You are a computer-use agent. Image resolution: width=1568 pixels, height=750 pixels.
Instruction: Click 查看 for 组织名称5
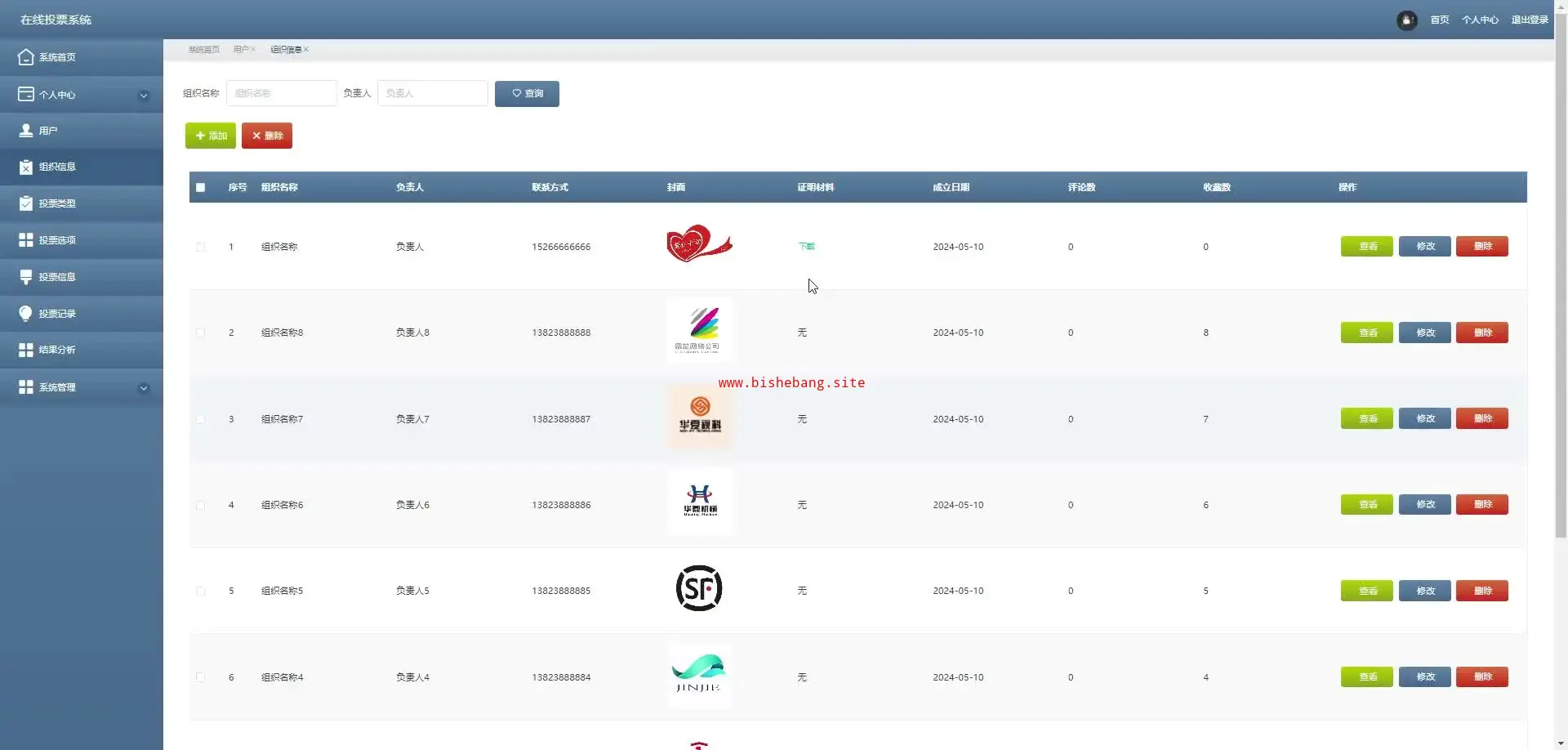[1367, 591]
